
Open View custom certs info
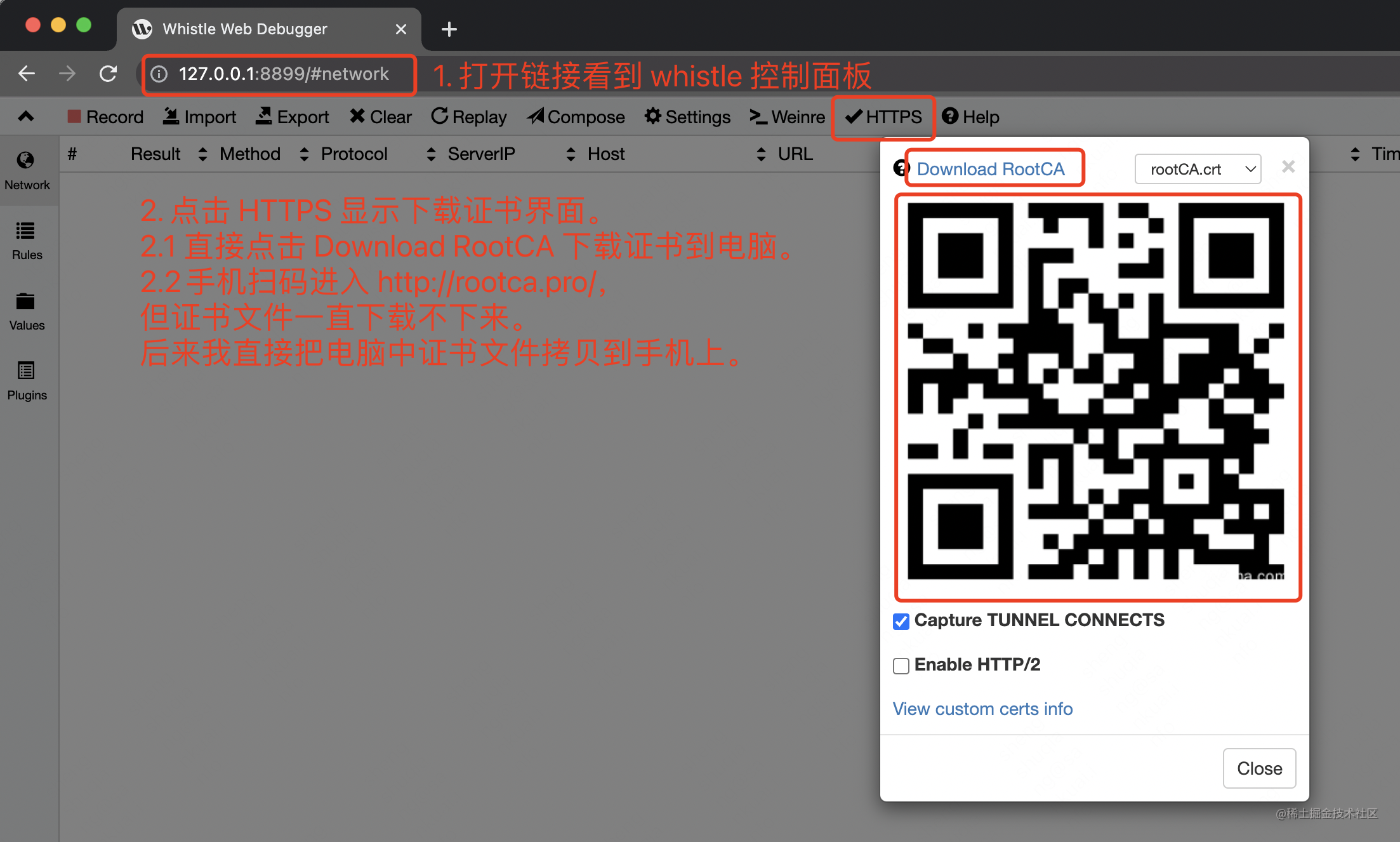982,709
